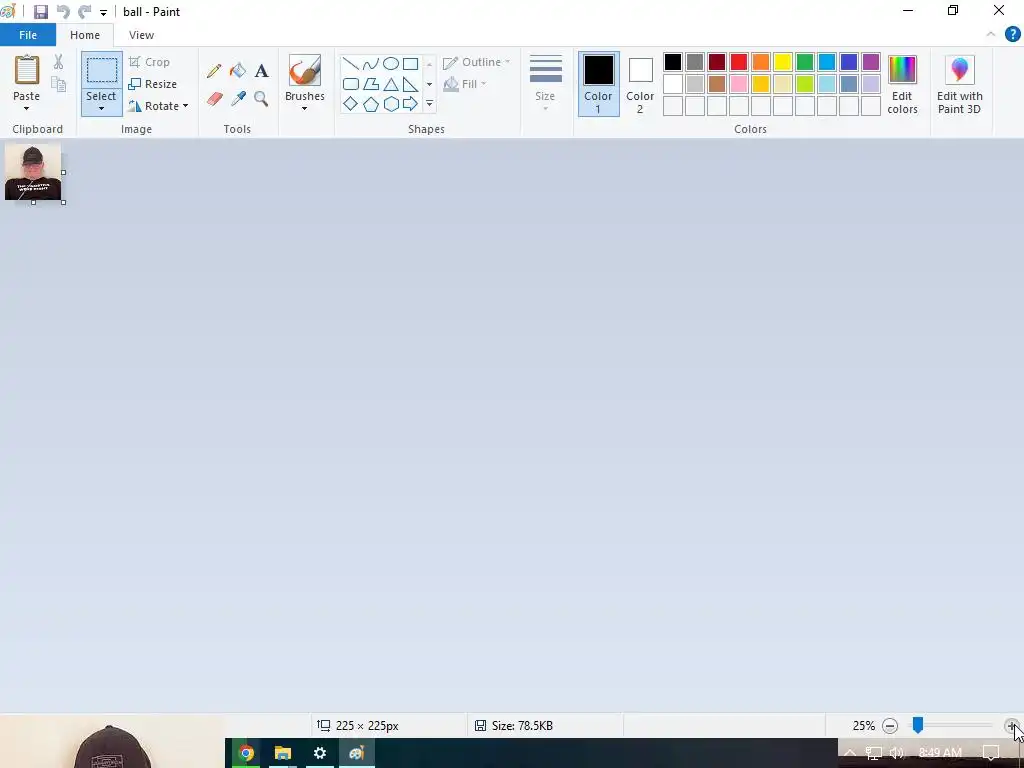Choose the Polygon shape
1024x768 pixels.
click(x=371, y=84)
